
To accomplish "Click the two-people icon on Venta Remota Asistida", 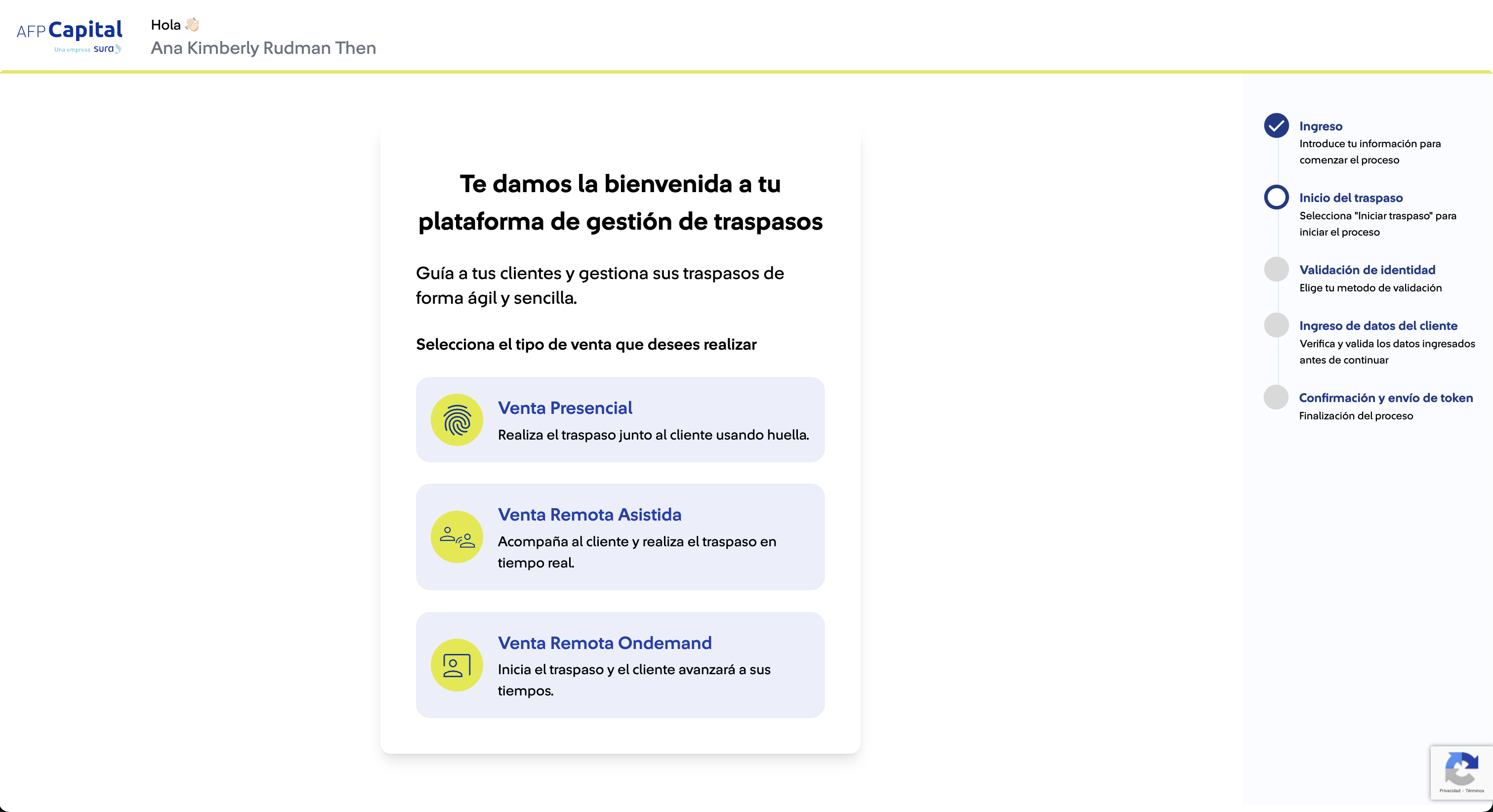I will coord(457,537).
